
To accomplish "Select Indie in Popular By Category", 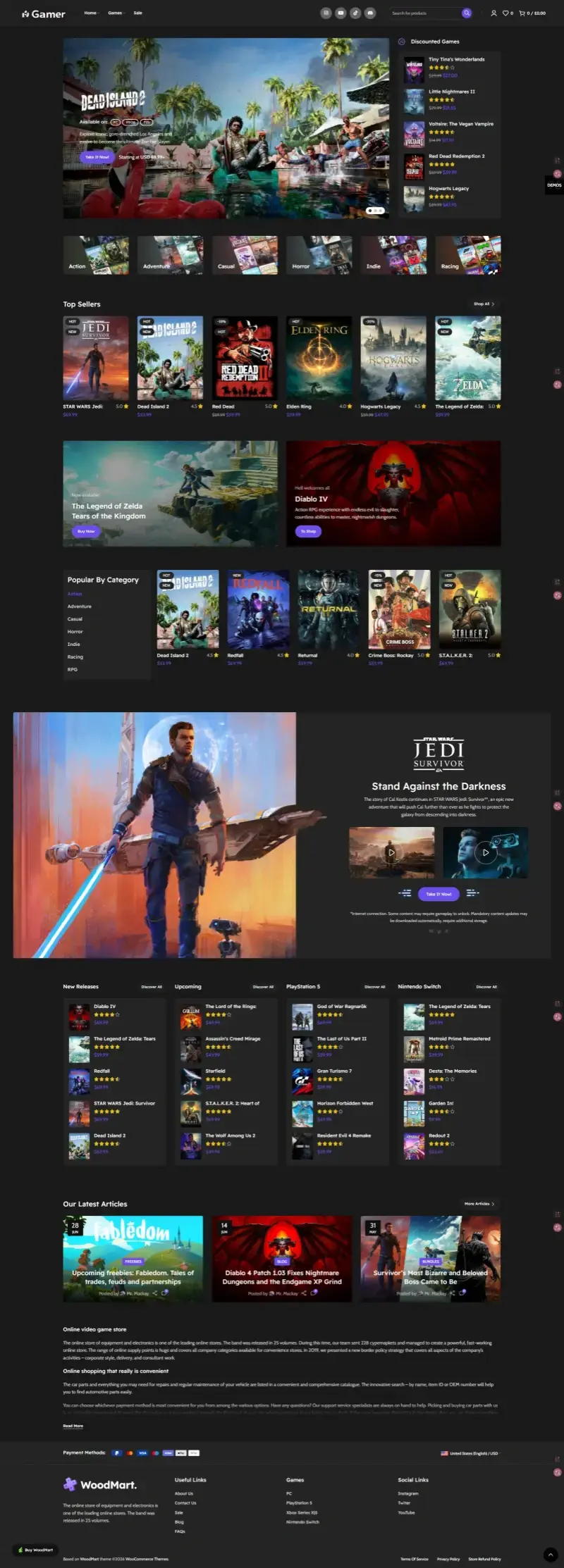I will point(74,645).
